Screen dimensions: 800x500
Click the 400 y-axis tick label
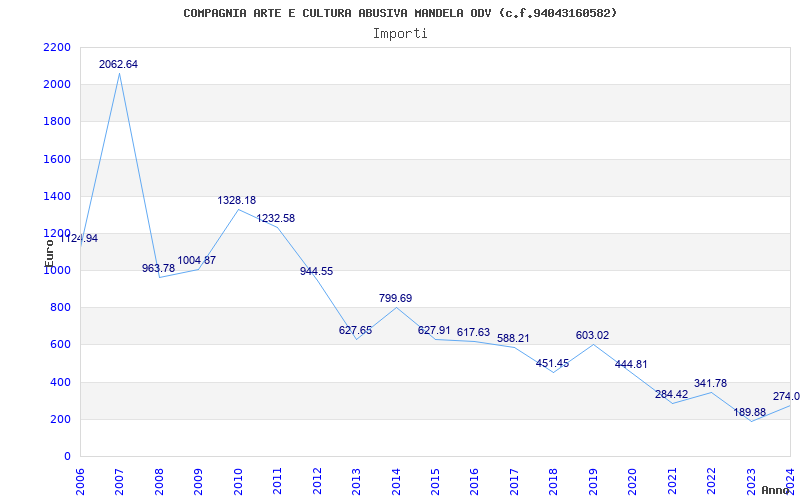(x=61, y=383)
